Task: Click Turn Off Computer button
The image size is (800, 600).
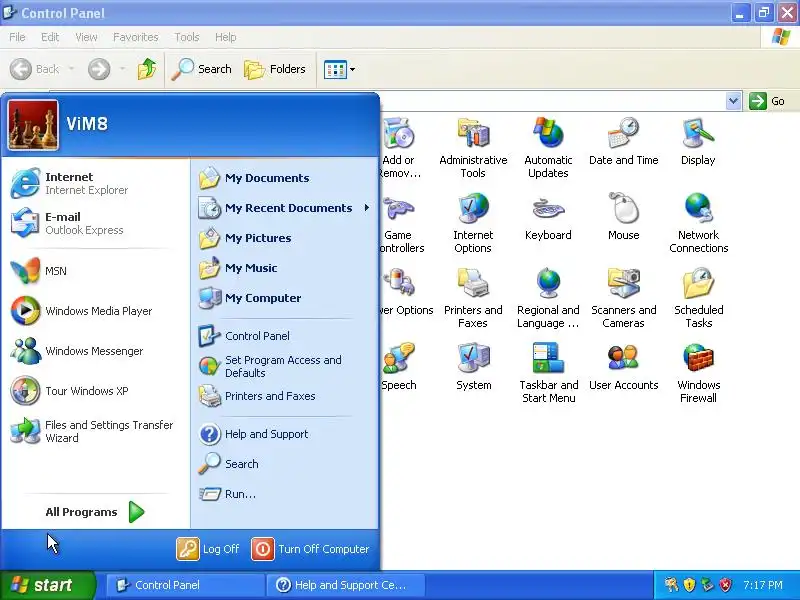Action: click(310, 549)
